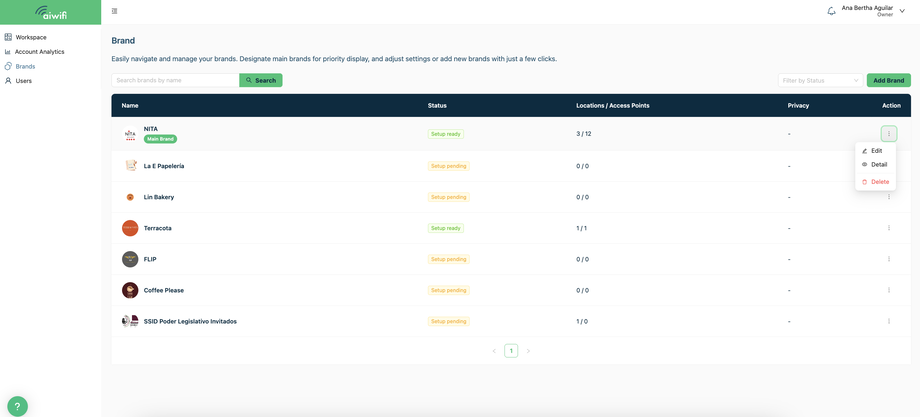Choose Delete from the action menu

(x=875, y=182)
